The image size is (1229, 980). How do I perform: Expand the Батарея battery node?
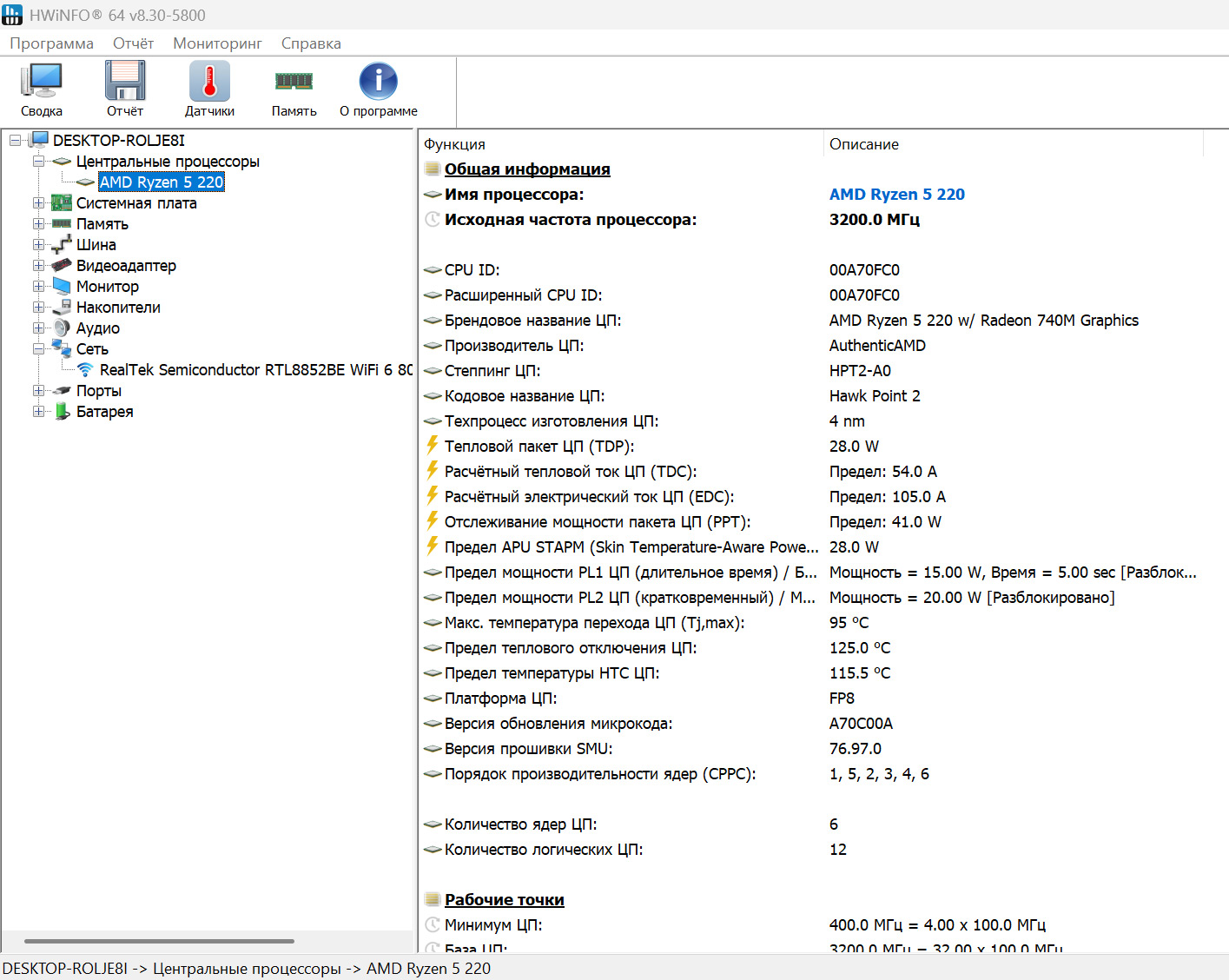(x=38, y=412)
